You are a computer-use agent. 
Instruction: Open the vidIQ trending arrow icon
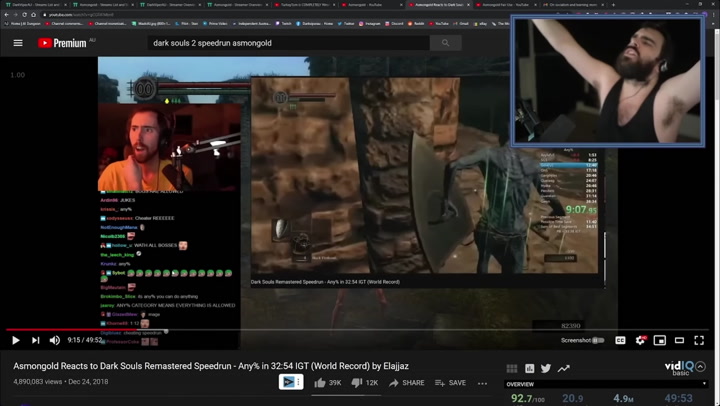click(x=563, y=368)
